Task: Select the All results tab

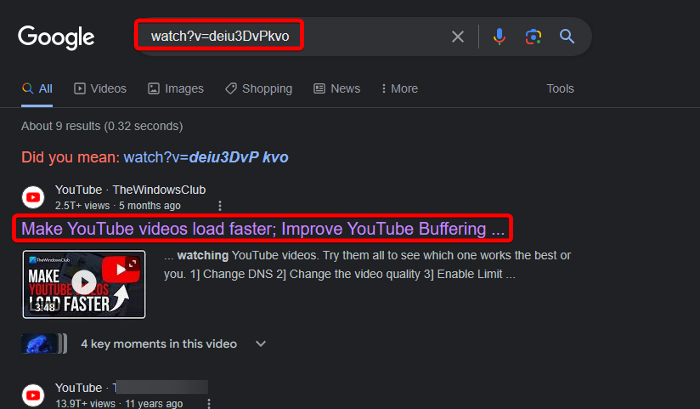Action: [x=37, y=89]
